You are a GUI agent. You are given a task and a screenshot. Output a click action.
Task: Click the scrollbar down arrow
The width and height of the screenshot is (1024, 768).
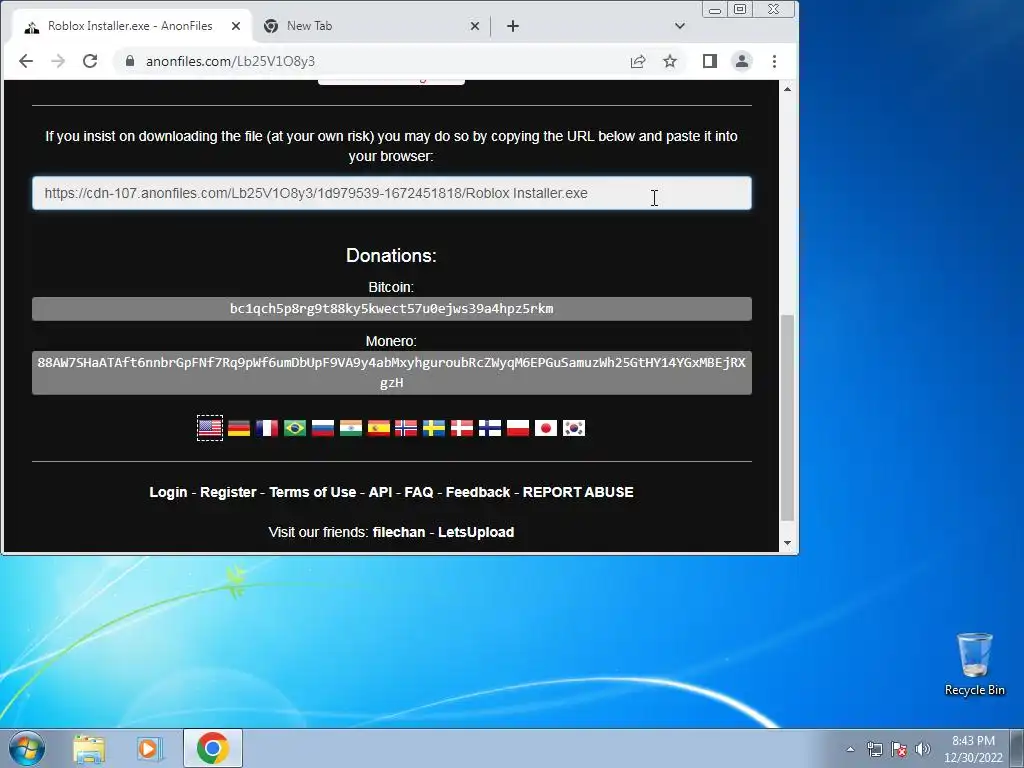788,543
